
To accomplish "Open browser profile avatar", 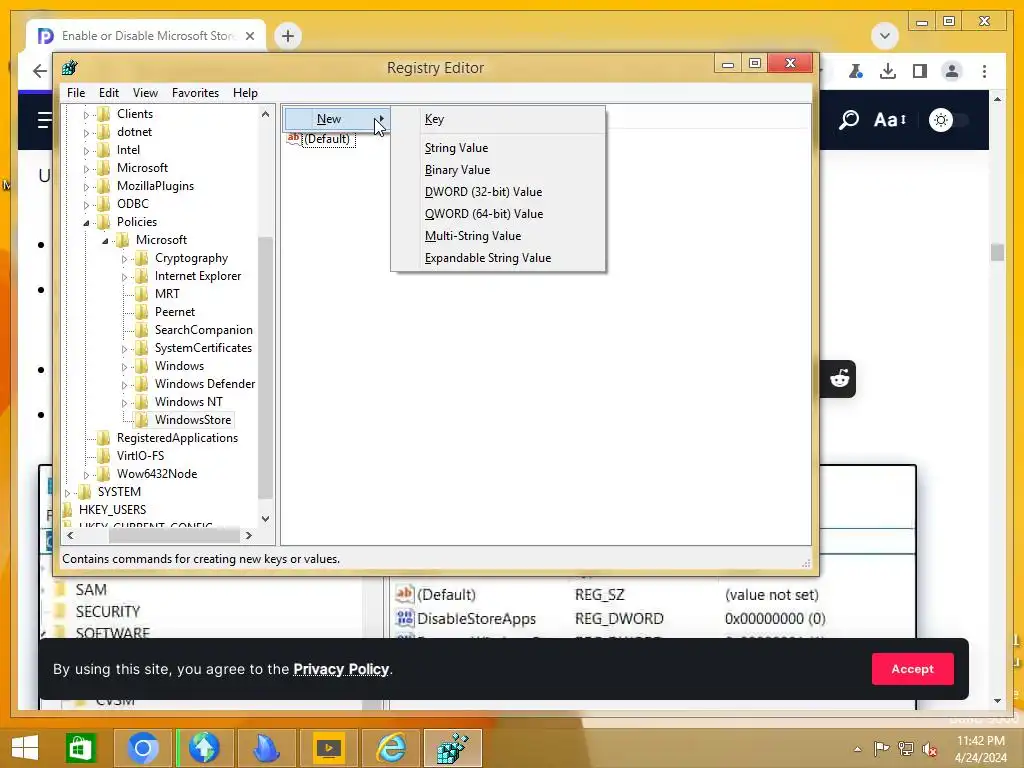I will (952, 71).
